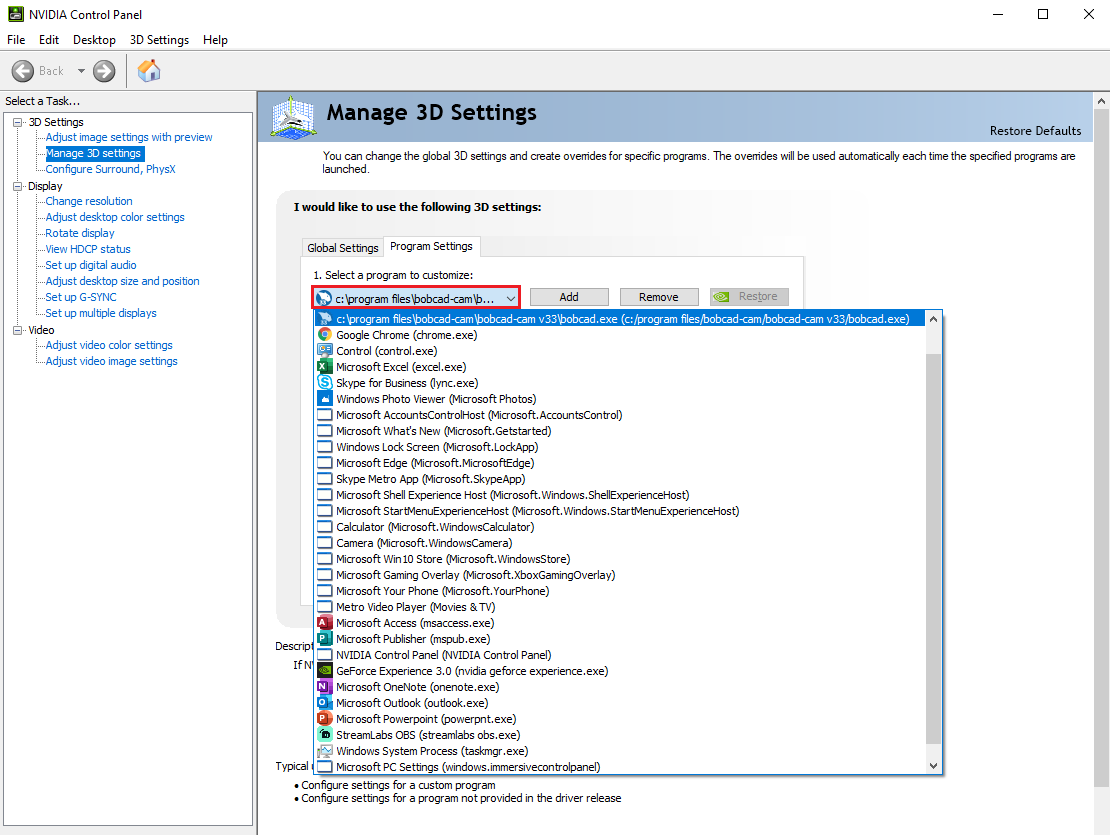
Task: Click the Camera list entry icon
Action: (324, 543)
